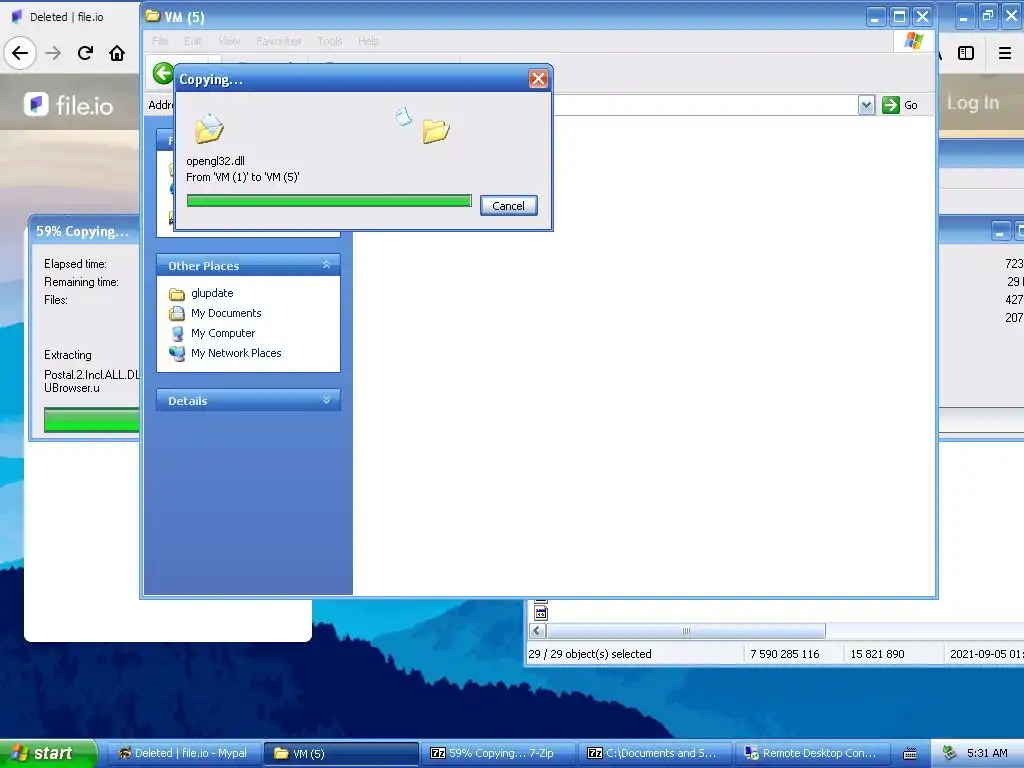The width and height of the screenshot is (1024, 768).
Task: Click the Go button next to address bar
Action: pos(900,105)
